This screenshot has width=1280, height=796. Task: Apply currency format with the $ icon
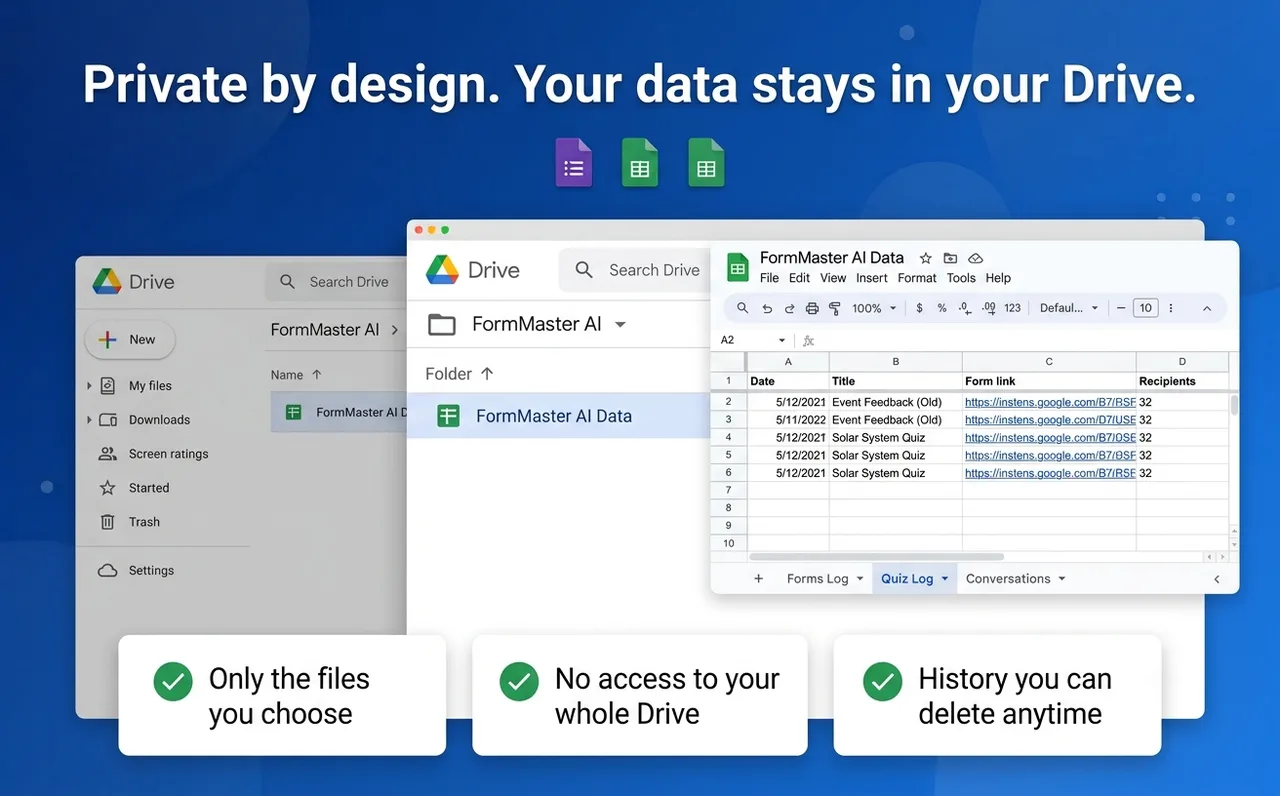pyautogui.click(x=919, y=308)
